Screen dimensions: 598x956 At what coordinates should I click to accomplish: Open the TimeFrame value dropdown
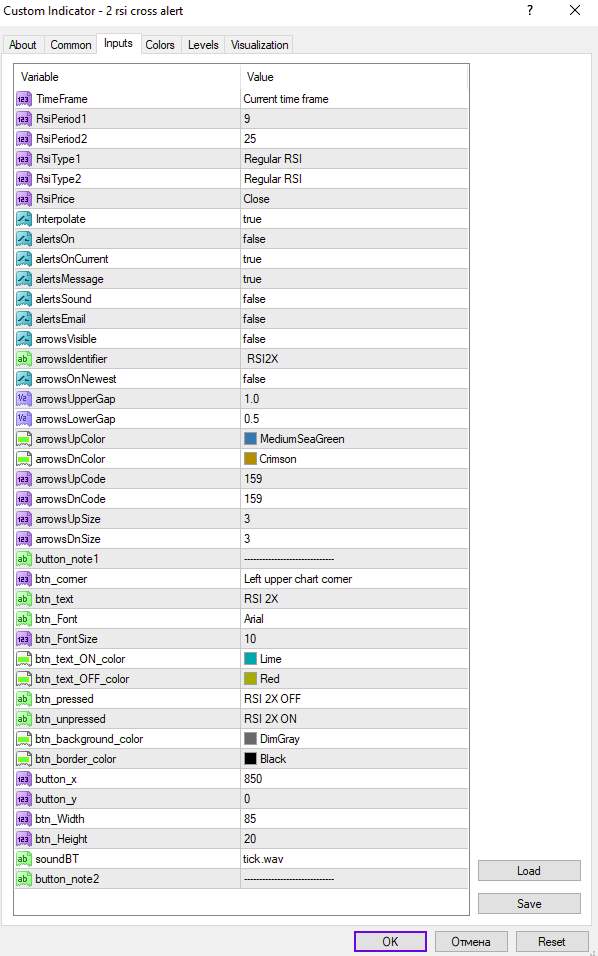[x=354, y=99]
